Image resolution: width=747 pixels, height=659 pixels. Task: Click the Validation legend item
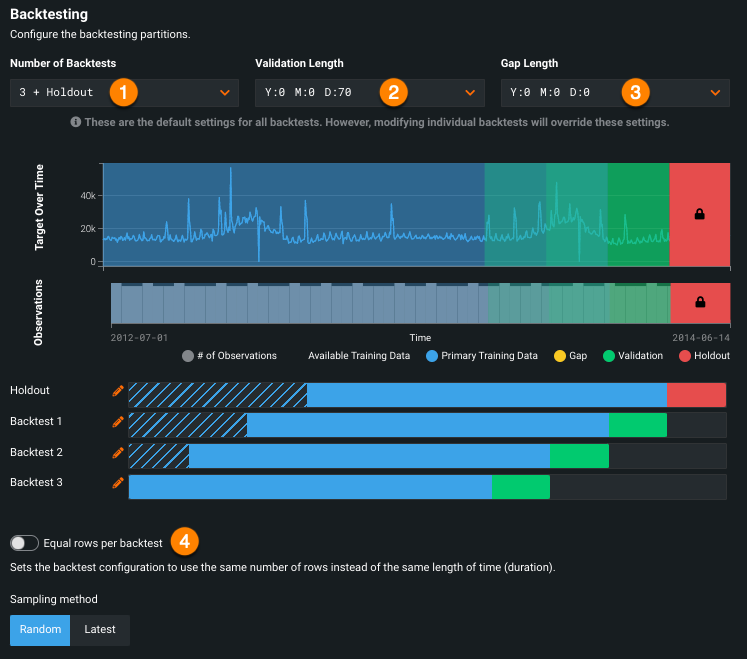click(632, 356)
